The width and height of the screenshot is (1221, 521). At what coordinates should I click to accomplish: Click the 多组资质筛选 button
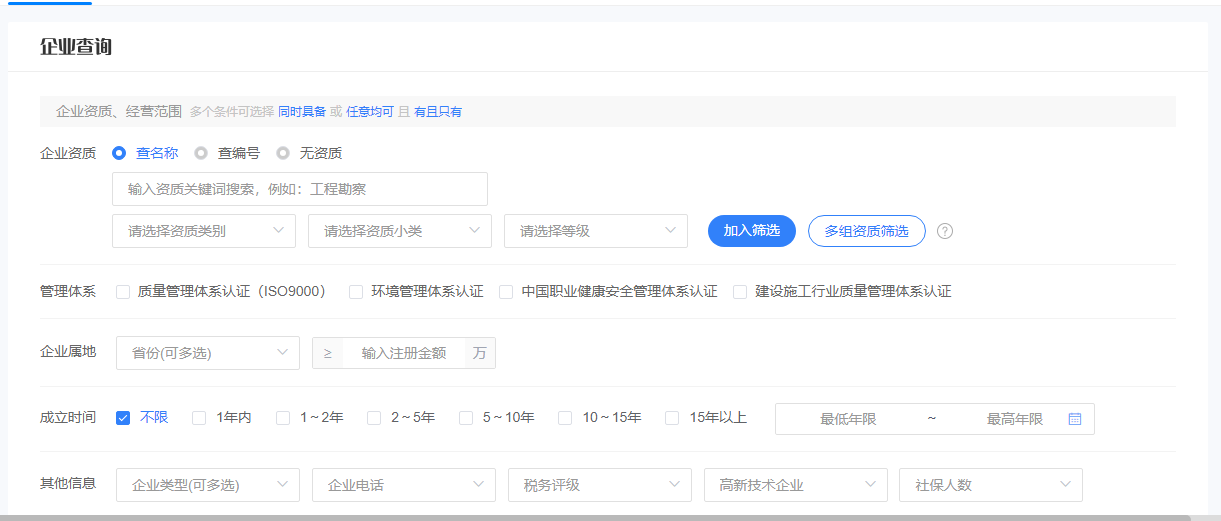(x=867, y=231)
